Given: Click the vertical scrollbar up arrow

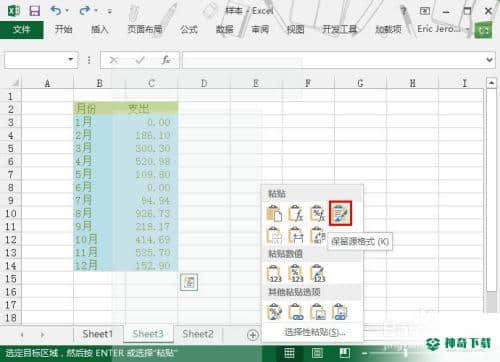Looking at the screenshot, I should pyautogui.click(x=491, y=83).
